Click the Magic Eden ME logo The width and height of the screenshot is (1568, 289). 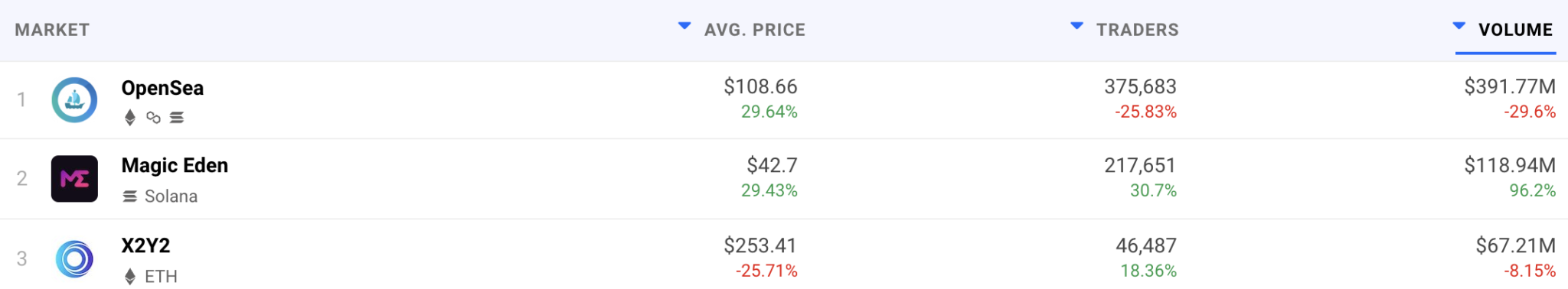pos(74,179)
